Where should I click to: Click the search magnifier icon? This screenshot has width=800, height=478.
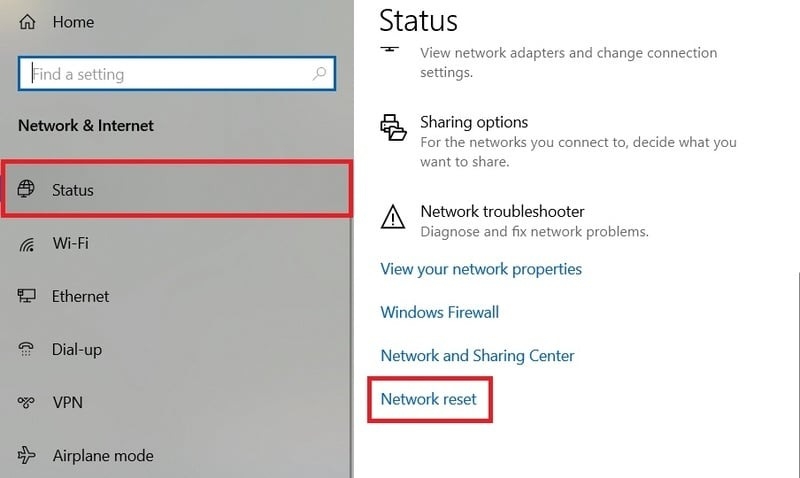[319, 74]
